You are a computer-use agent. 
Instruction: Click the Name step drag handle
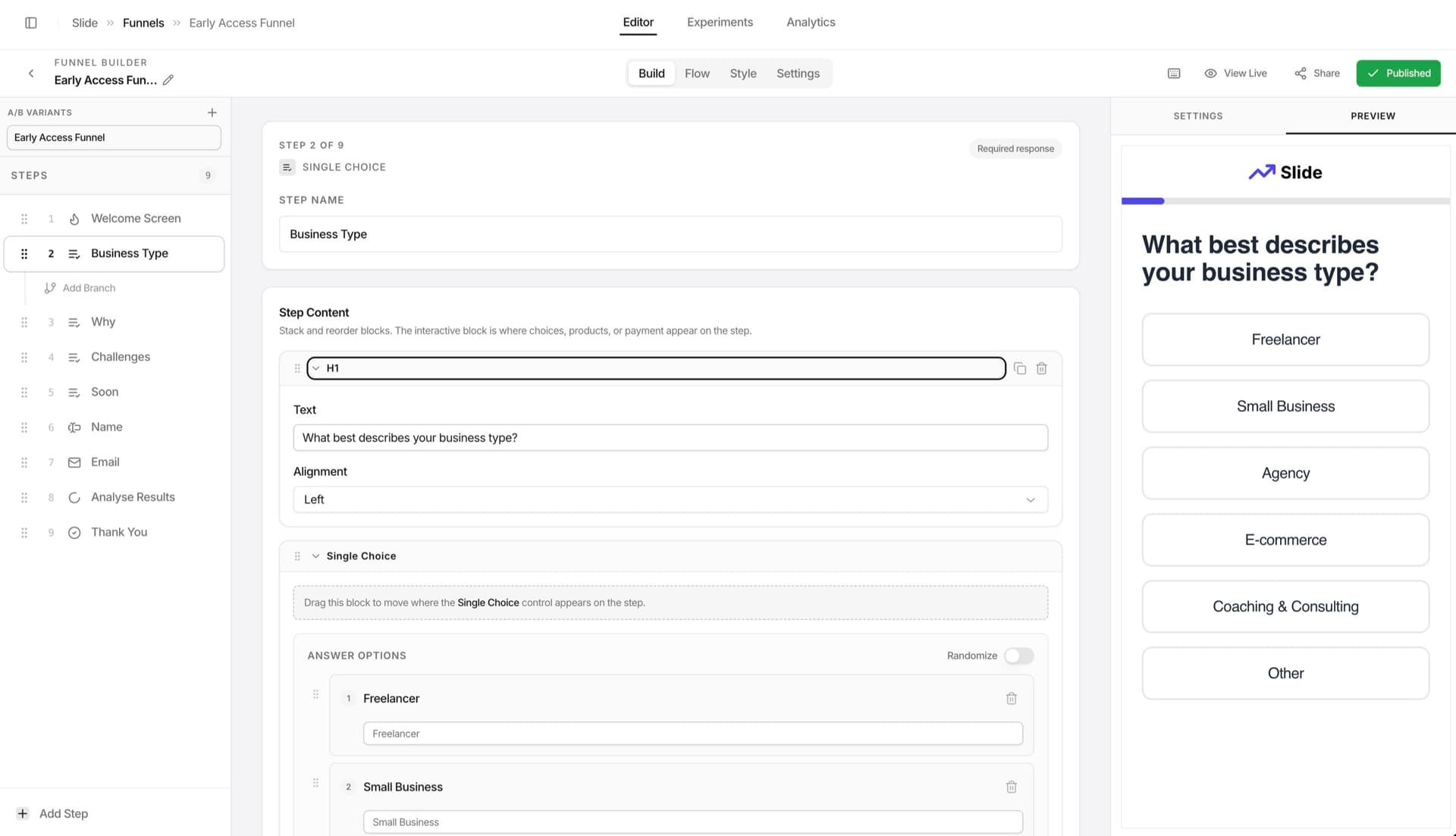[24, 427]
